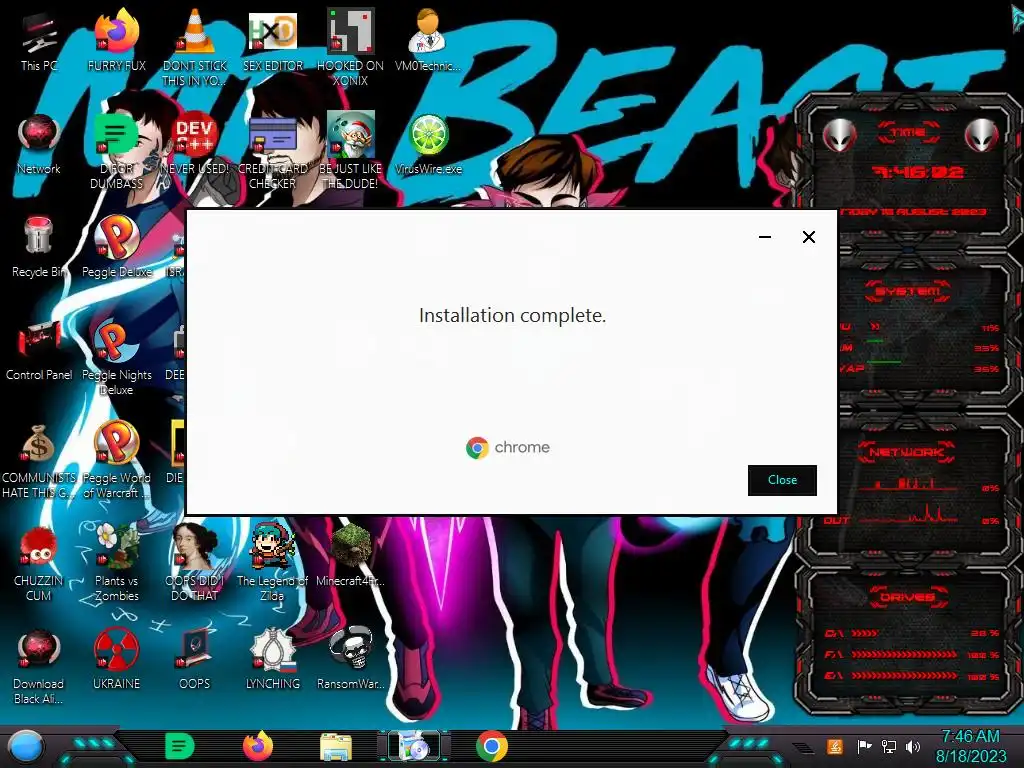Click the Java tray icon
This screenshot has width=1024, height=768.
tap(835, 746)
